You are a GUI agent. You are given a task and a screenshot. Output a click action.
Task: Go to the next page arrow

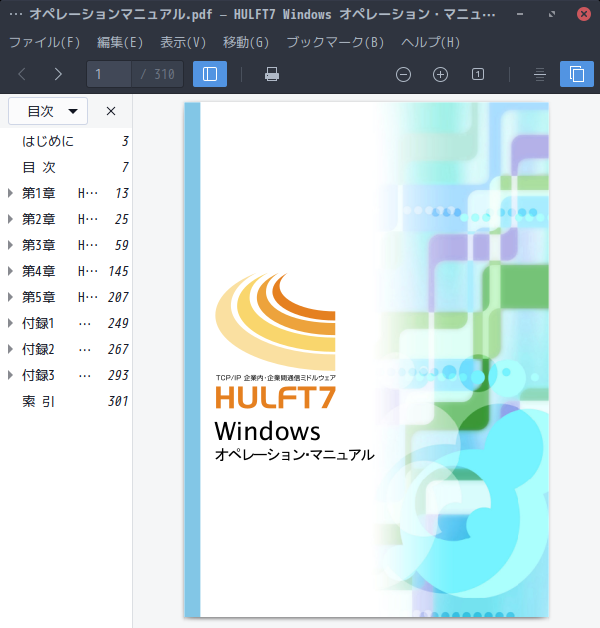tap(58, 74)
